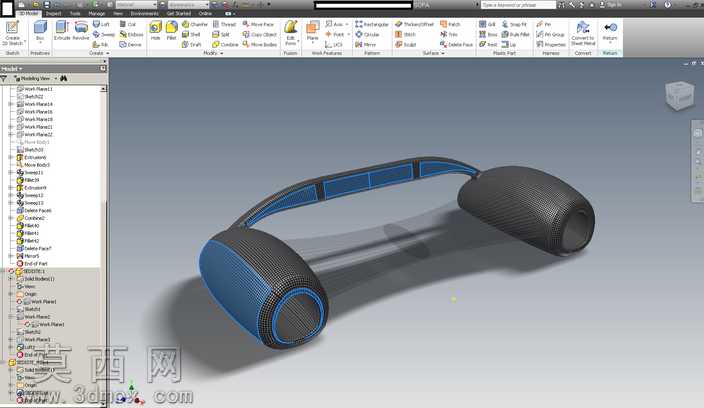The width and height of the screenshot is (704, 408).
Task: Click the Patch surface tool
Action: (x=450, y=24)
